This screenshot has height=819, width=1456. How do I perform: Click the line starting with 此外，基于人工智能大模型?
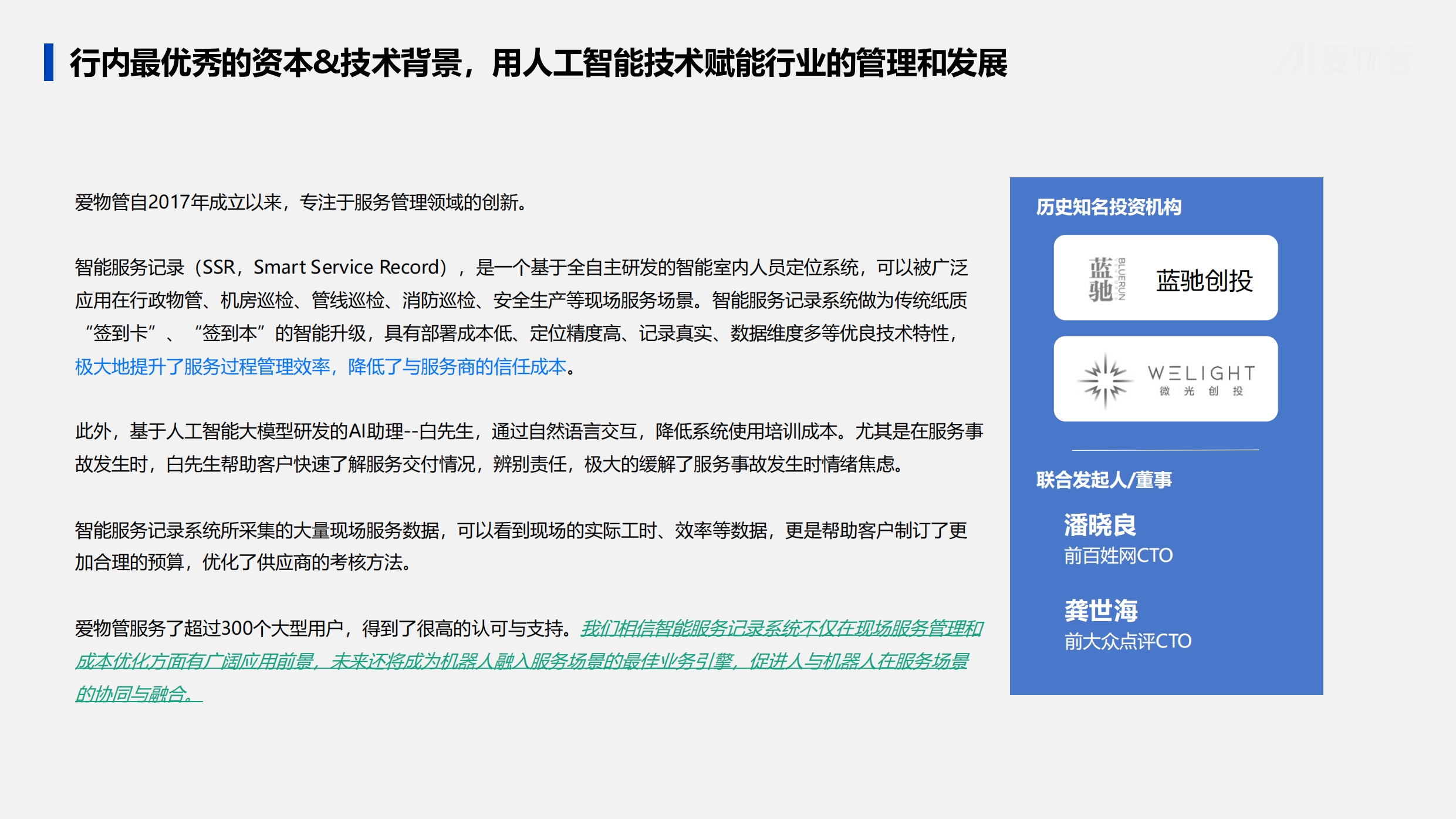(x=529, y=432)
